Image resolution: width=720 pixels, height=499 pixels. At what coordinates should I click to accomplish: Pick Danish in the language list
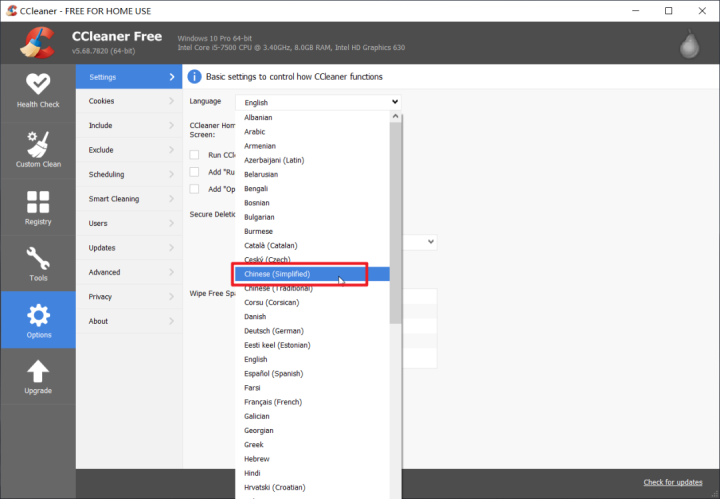tap(312, 317)
